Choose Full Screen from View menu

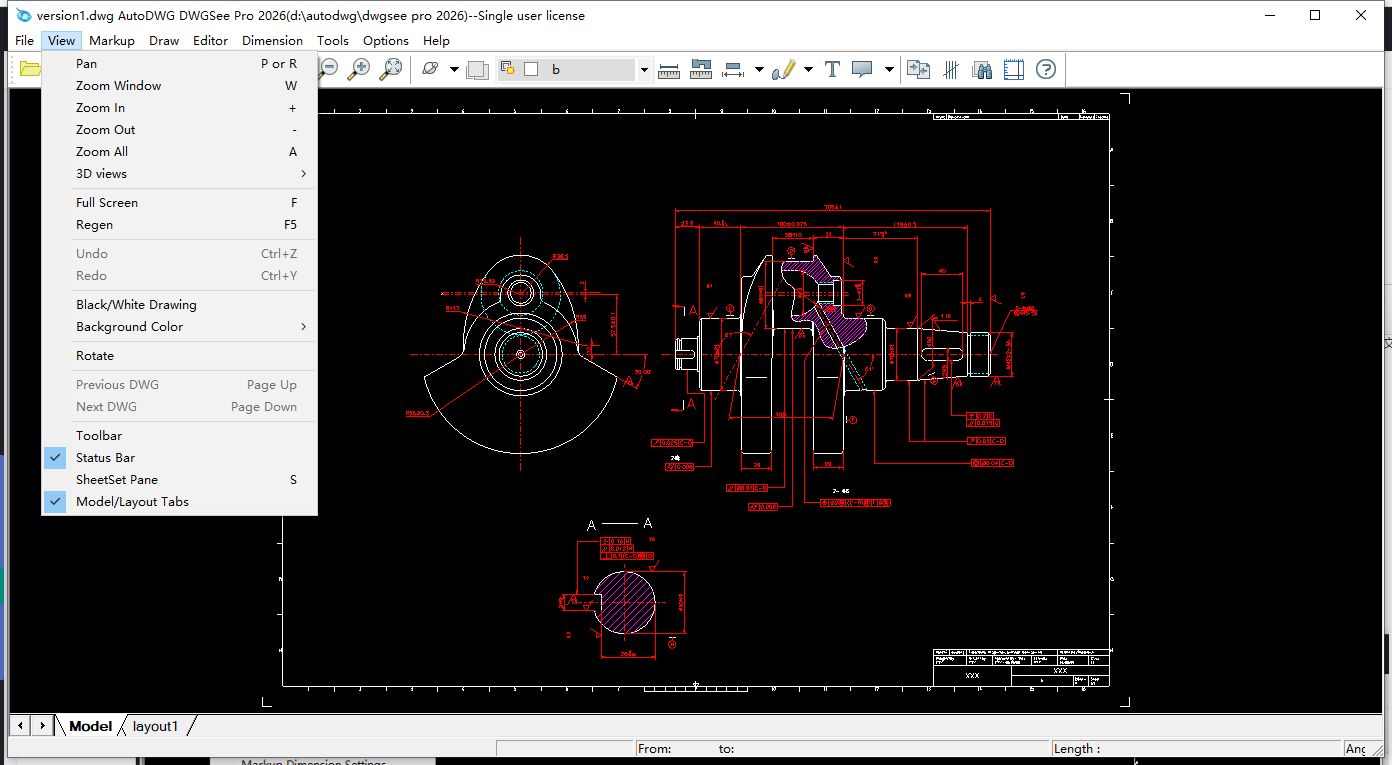pos(180,203)
